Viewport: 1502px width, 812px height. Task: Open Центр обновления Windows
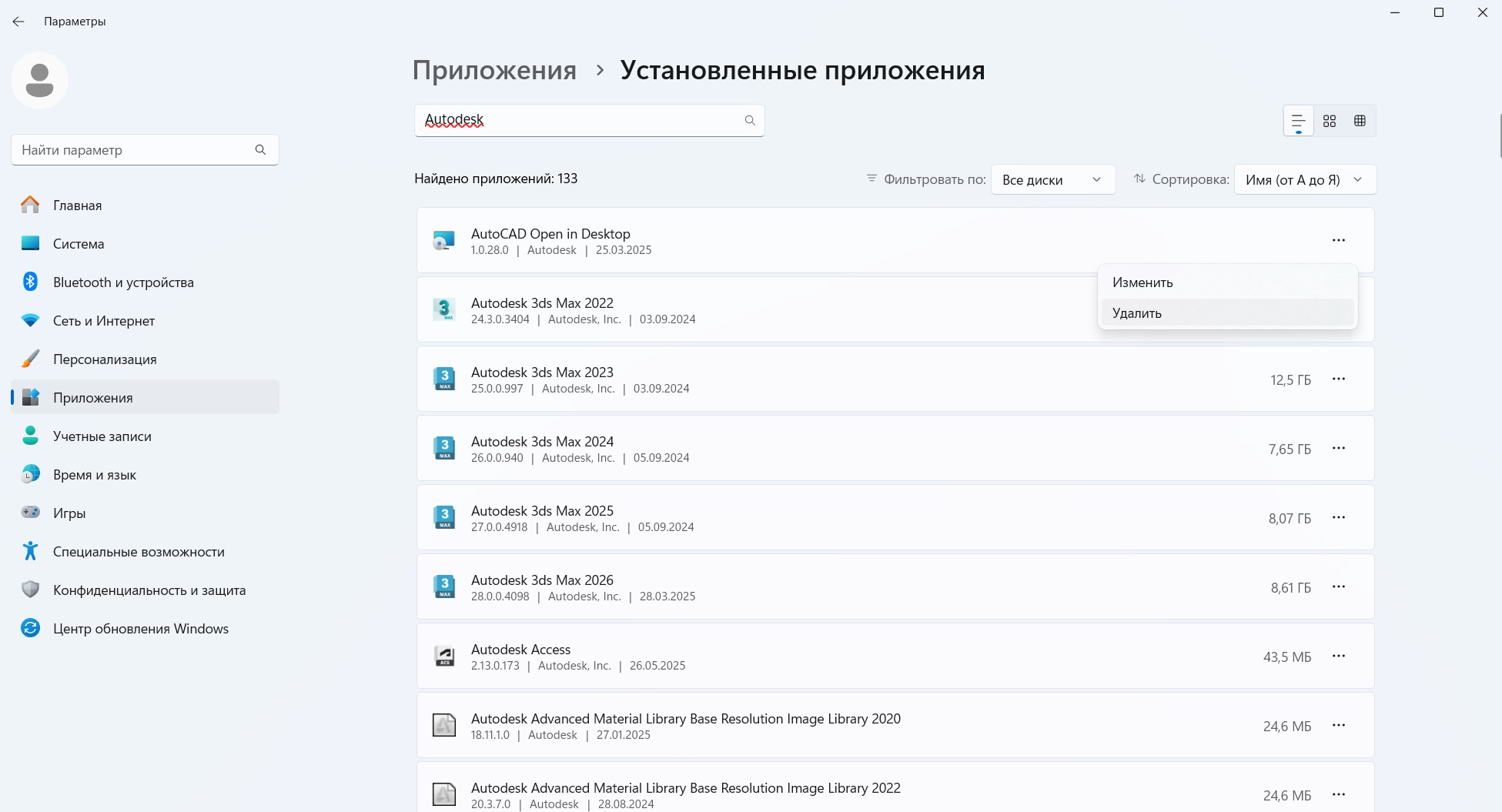[141, 628]
